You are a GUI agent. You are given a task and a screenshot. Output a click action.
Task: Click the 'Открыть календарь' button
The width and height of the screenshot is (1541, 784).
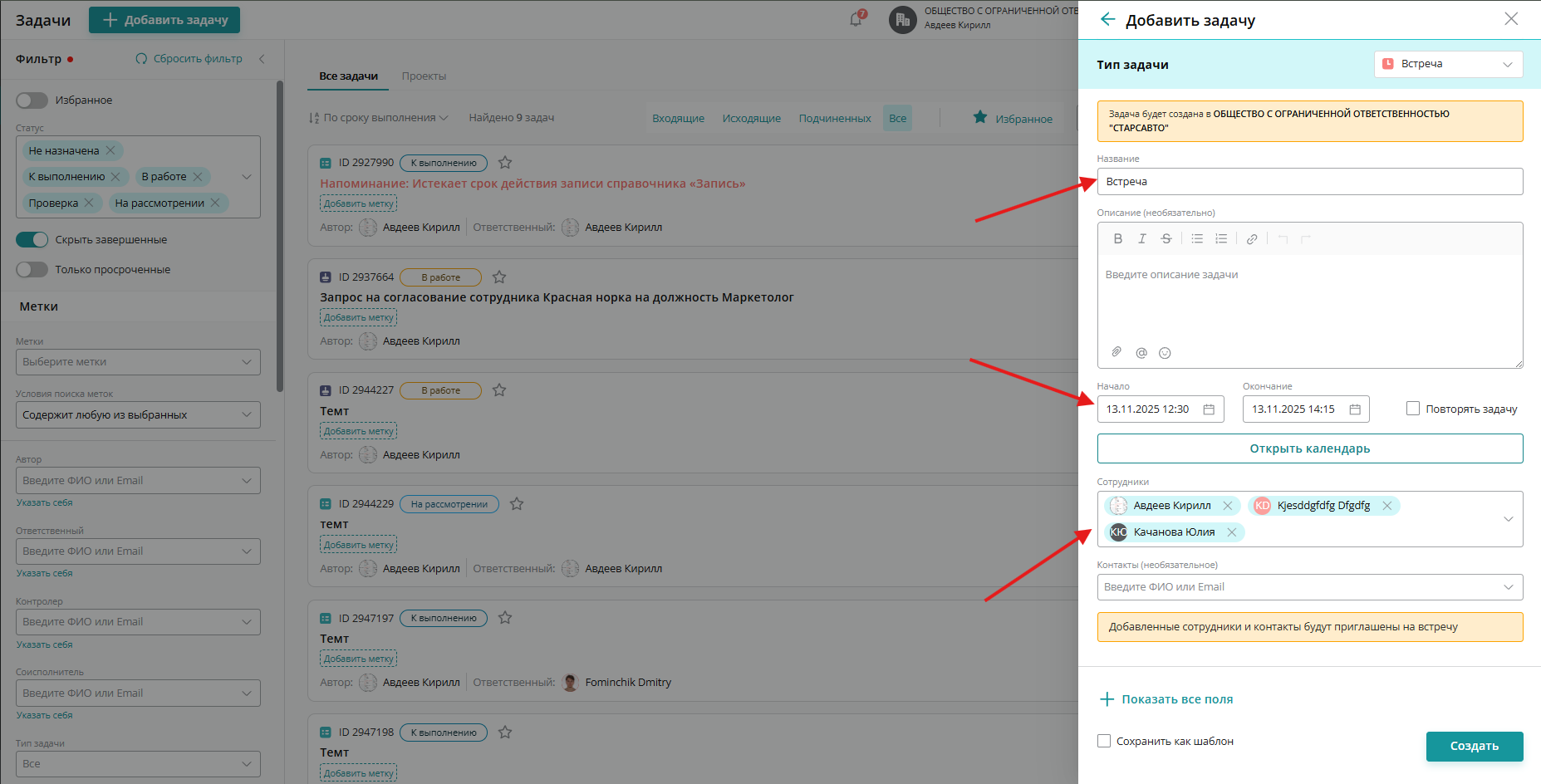coord(1309,448)
